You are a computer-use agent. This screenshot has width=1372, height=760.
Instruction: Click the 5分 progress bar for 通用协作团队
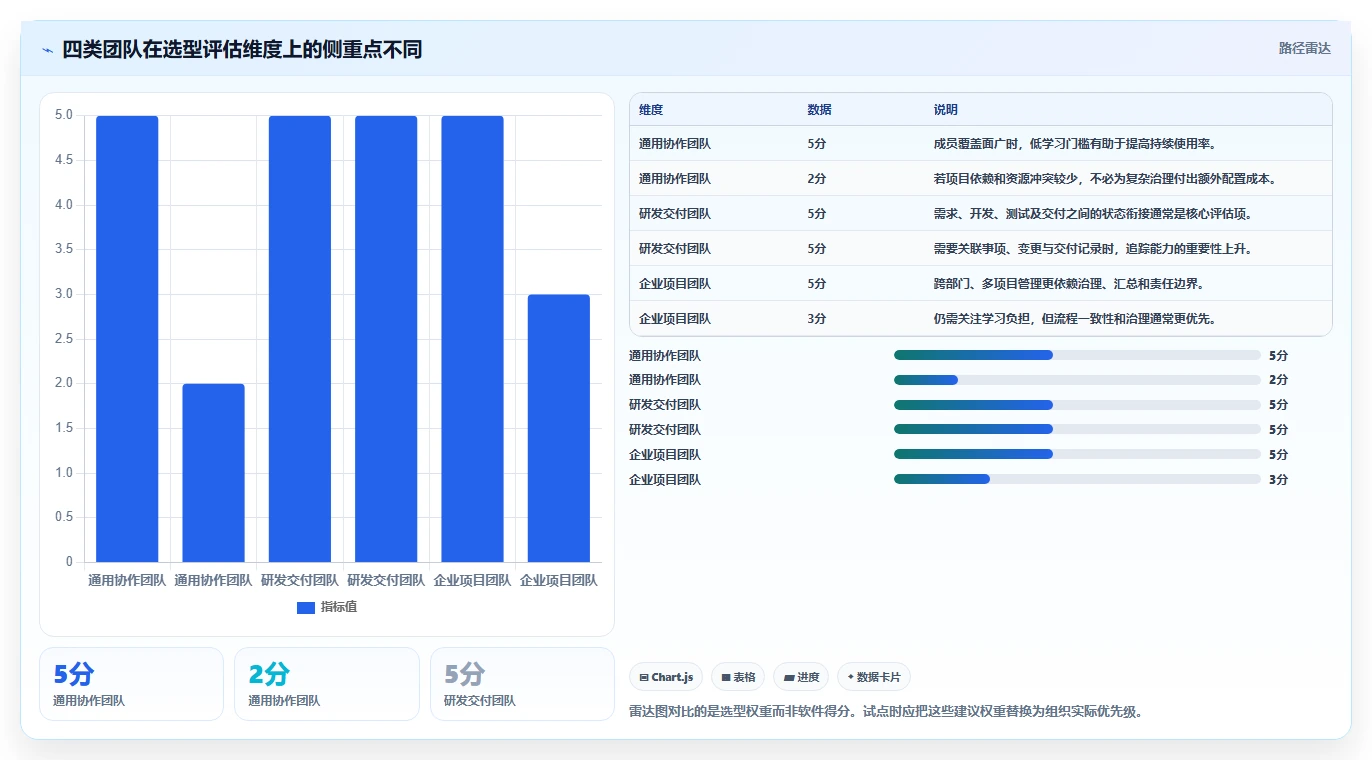[x=1077, y=355]
